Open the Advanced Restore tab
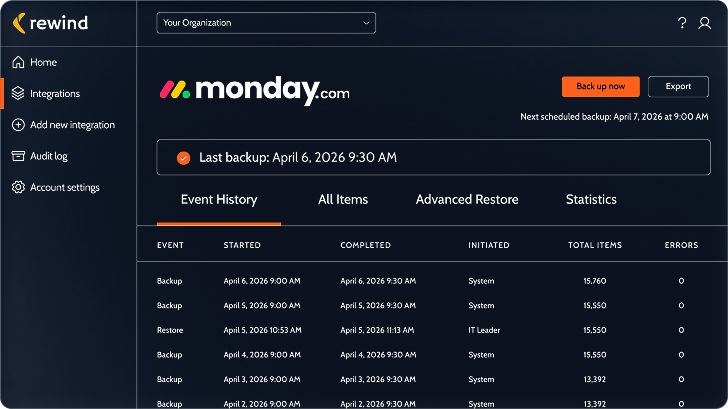The image size is (728, 409). [467, 200]
